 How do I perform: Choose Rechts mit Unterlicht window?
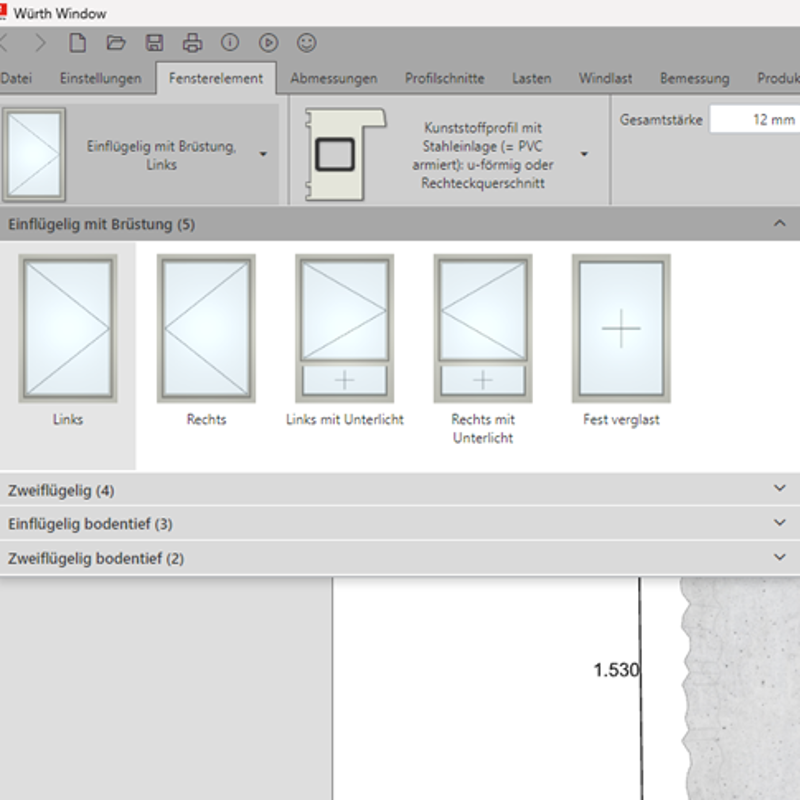482,329
